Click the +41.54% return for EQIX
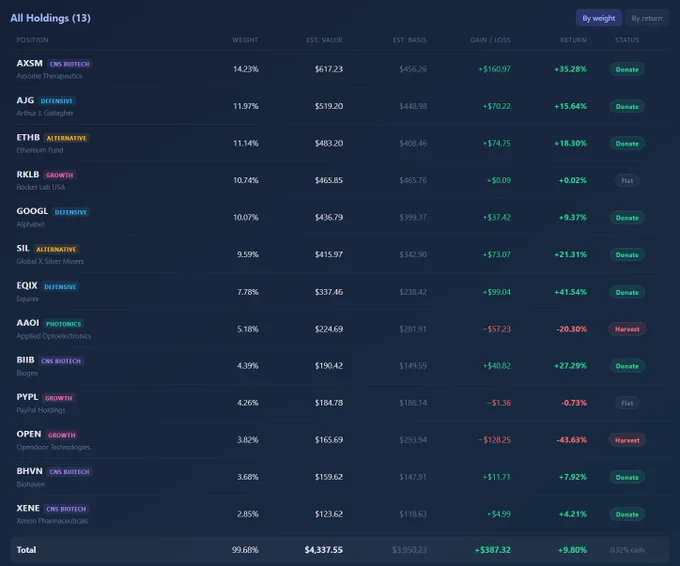The image size is (680, 566). coord(570,292)
